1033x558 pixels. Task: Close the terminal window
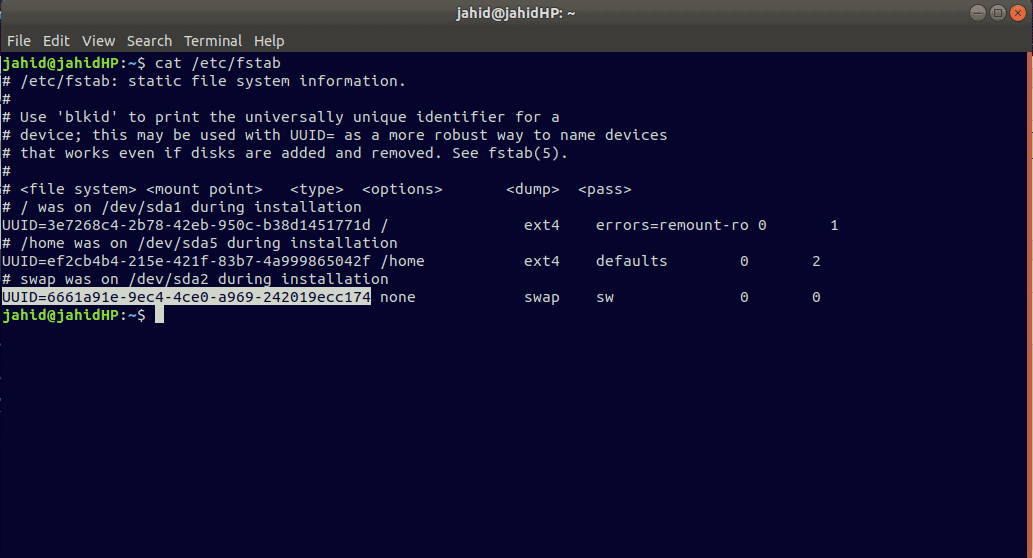click(x=1018, y=13)
